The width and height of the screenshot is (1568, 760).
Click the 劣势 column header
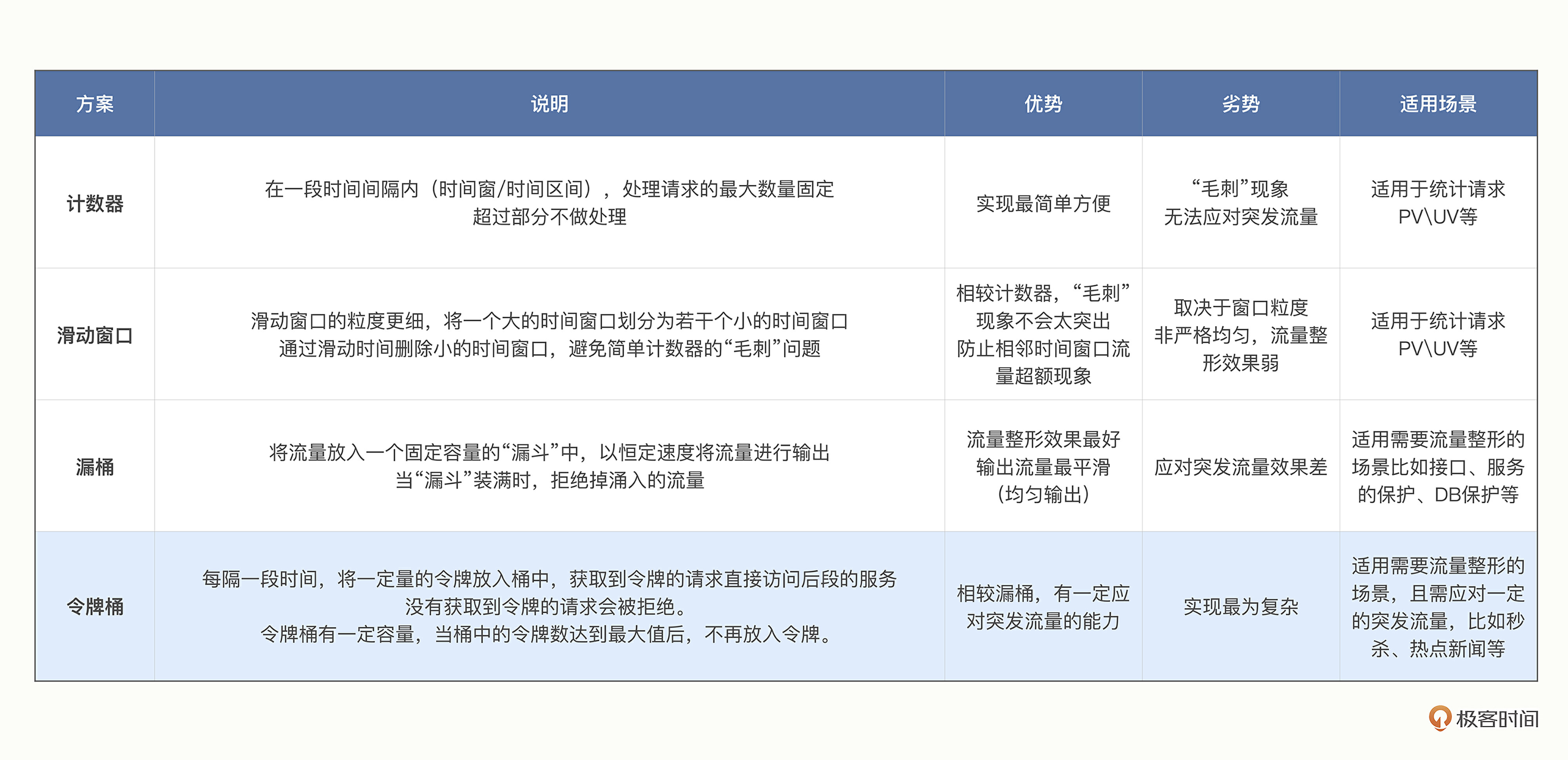point(1240,103)
